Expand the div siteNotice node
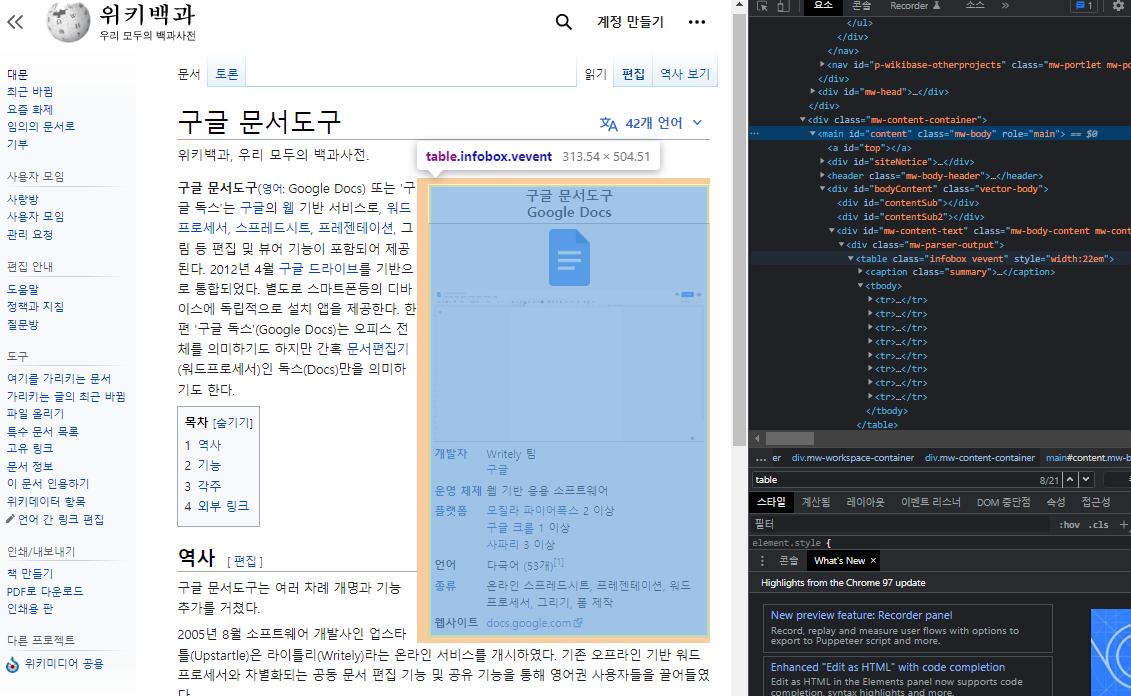The width and height of the screenshot is (1131, 696). click(822, 162)
